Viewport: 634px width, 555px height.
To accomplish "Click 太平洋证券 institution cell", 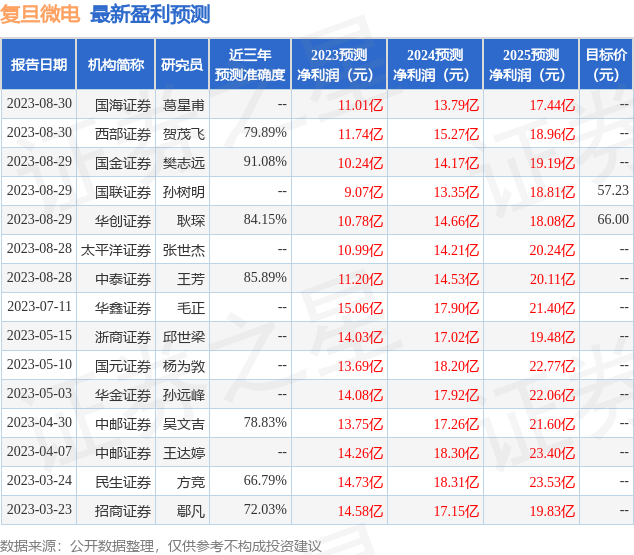I will pos(116,250).
